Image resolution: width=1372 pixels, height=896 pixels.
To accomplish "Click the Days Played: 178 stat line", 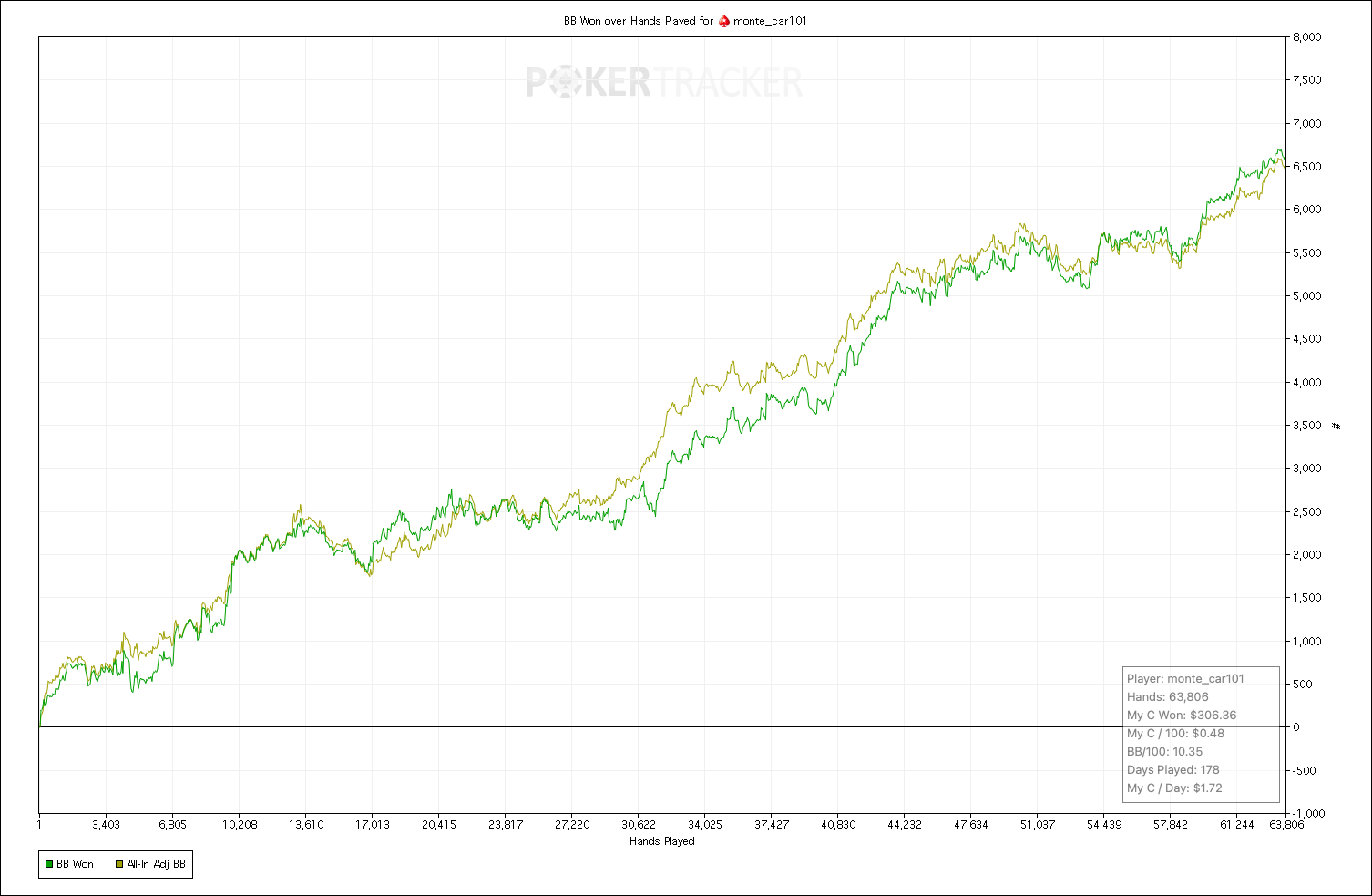I will (1172, 770).
